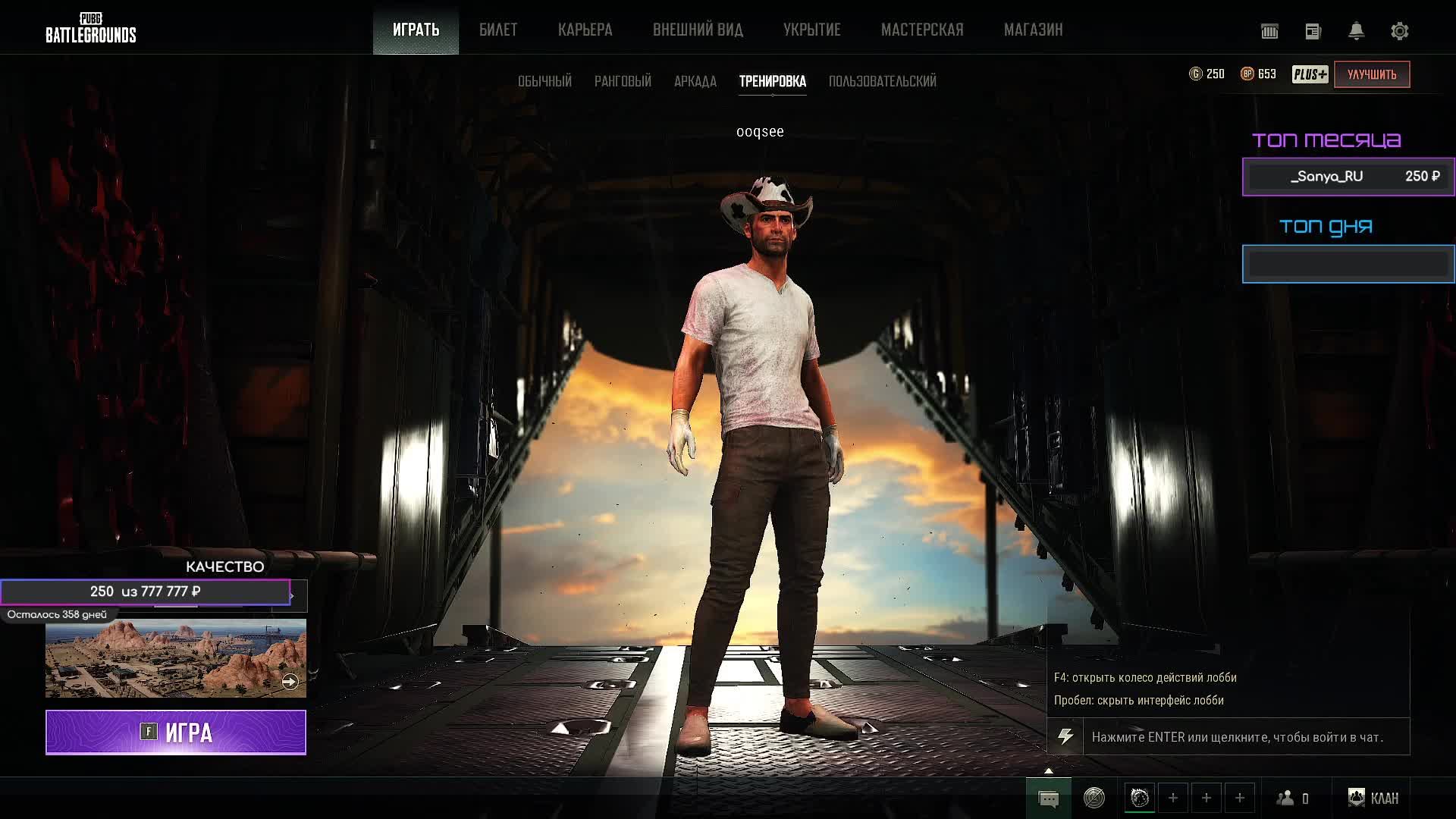Click the lightning quick-chat icon
Viewport: 1456px width, 819px height.
pyautogui.click(x=1065, y=736)
